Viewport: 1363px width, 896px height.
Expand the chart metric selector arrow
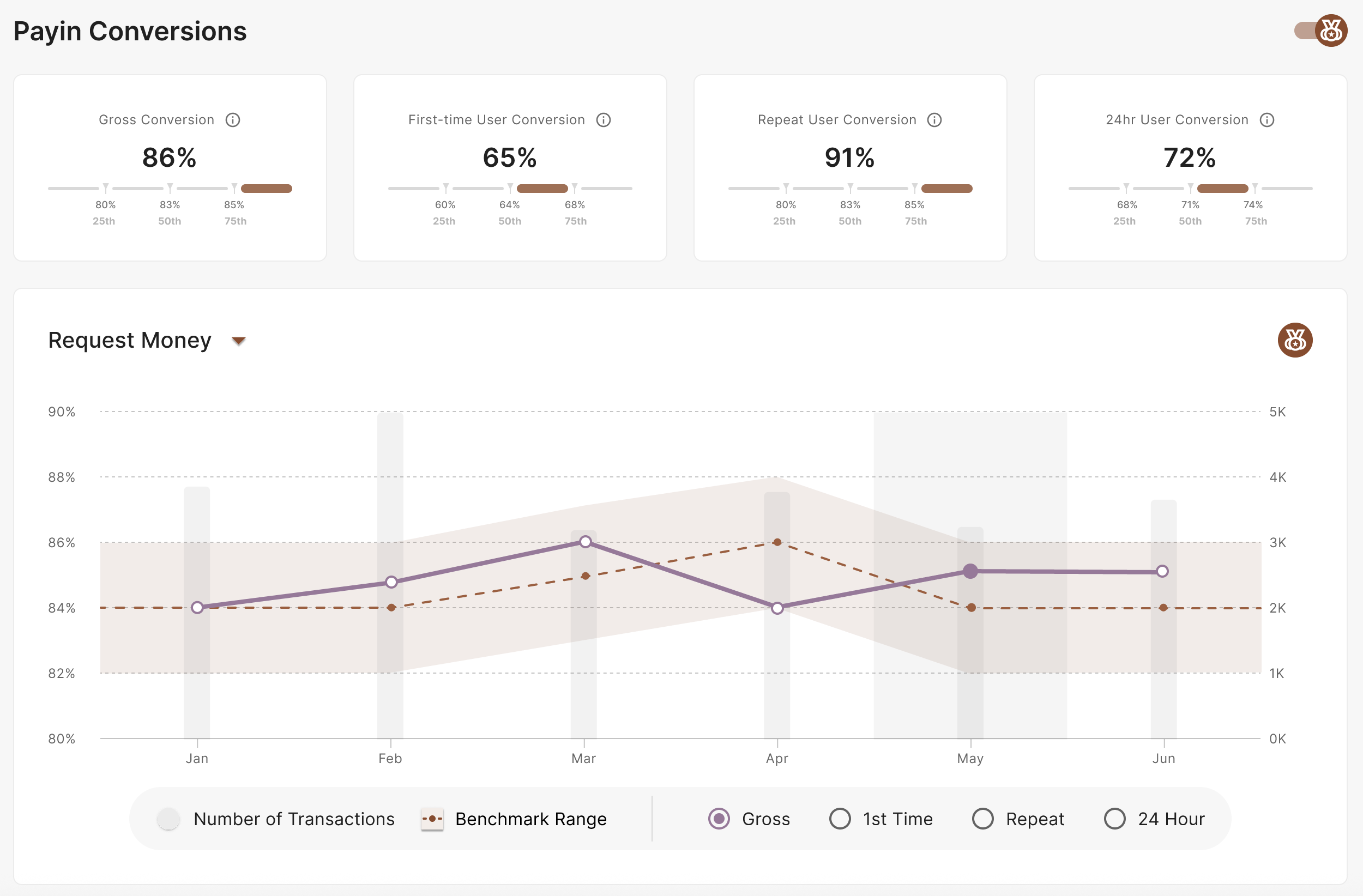point(237,340)
